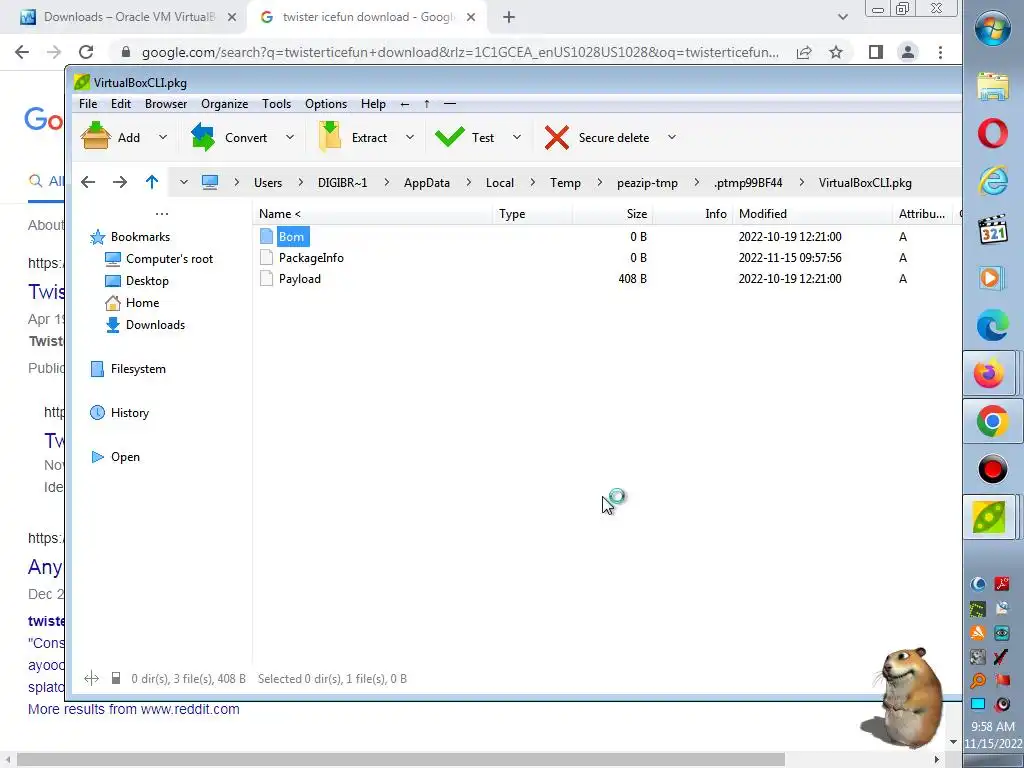Select Home in the sidebar bookmarks
The height and width of the screenshot is (768, 1024).
142,302
